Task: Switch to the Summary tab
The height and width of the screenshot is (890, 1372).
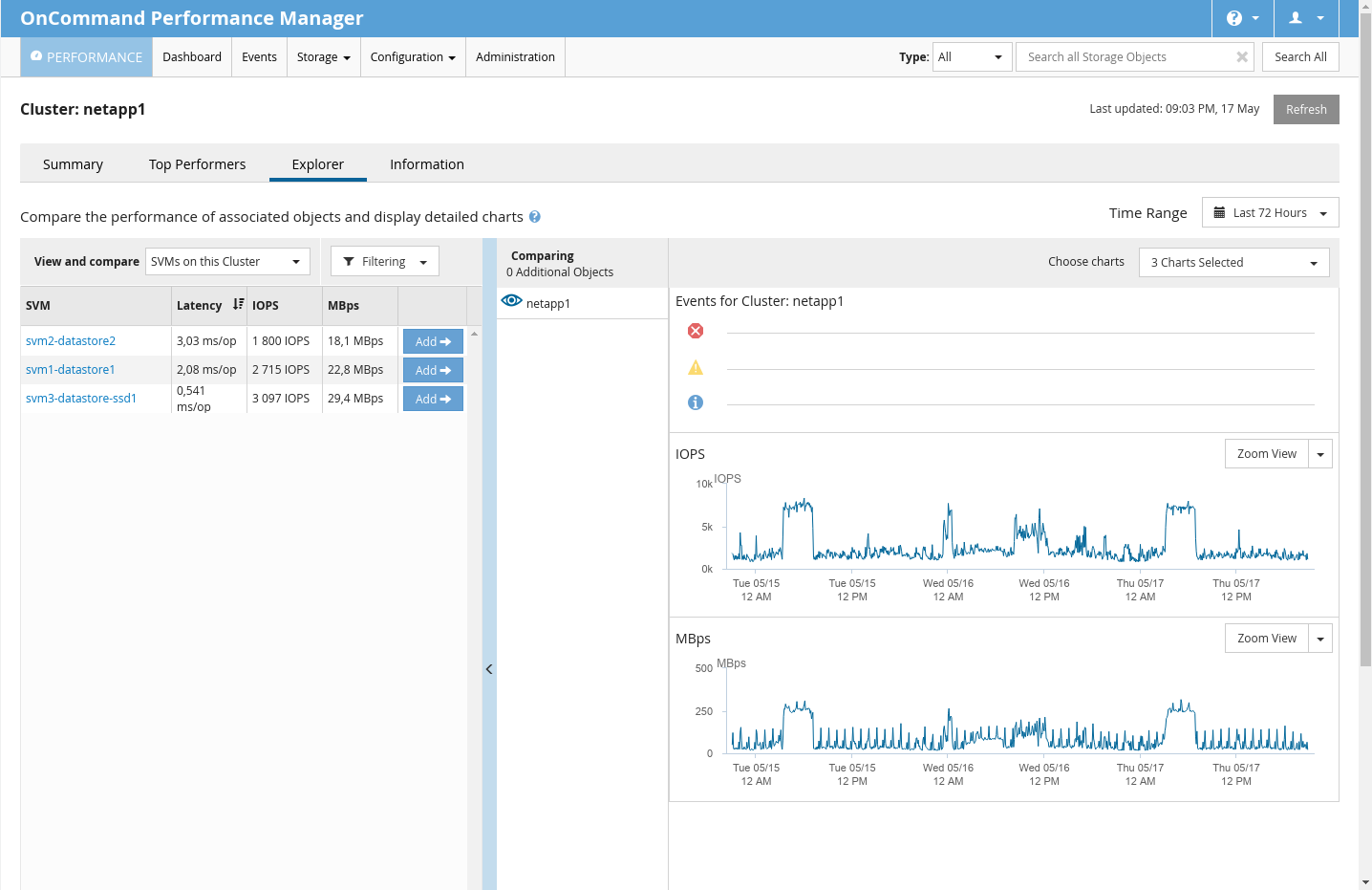Action: pyautogui.click(x=73, y=164)
